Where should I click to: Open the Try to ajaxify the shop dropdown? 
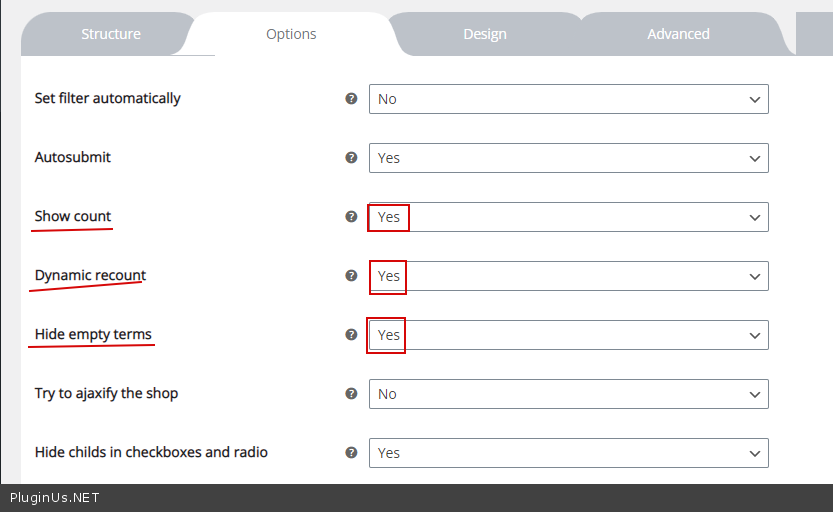point(568,394)
